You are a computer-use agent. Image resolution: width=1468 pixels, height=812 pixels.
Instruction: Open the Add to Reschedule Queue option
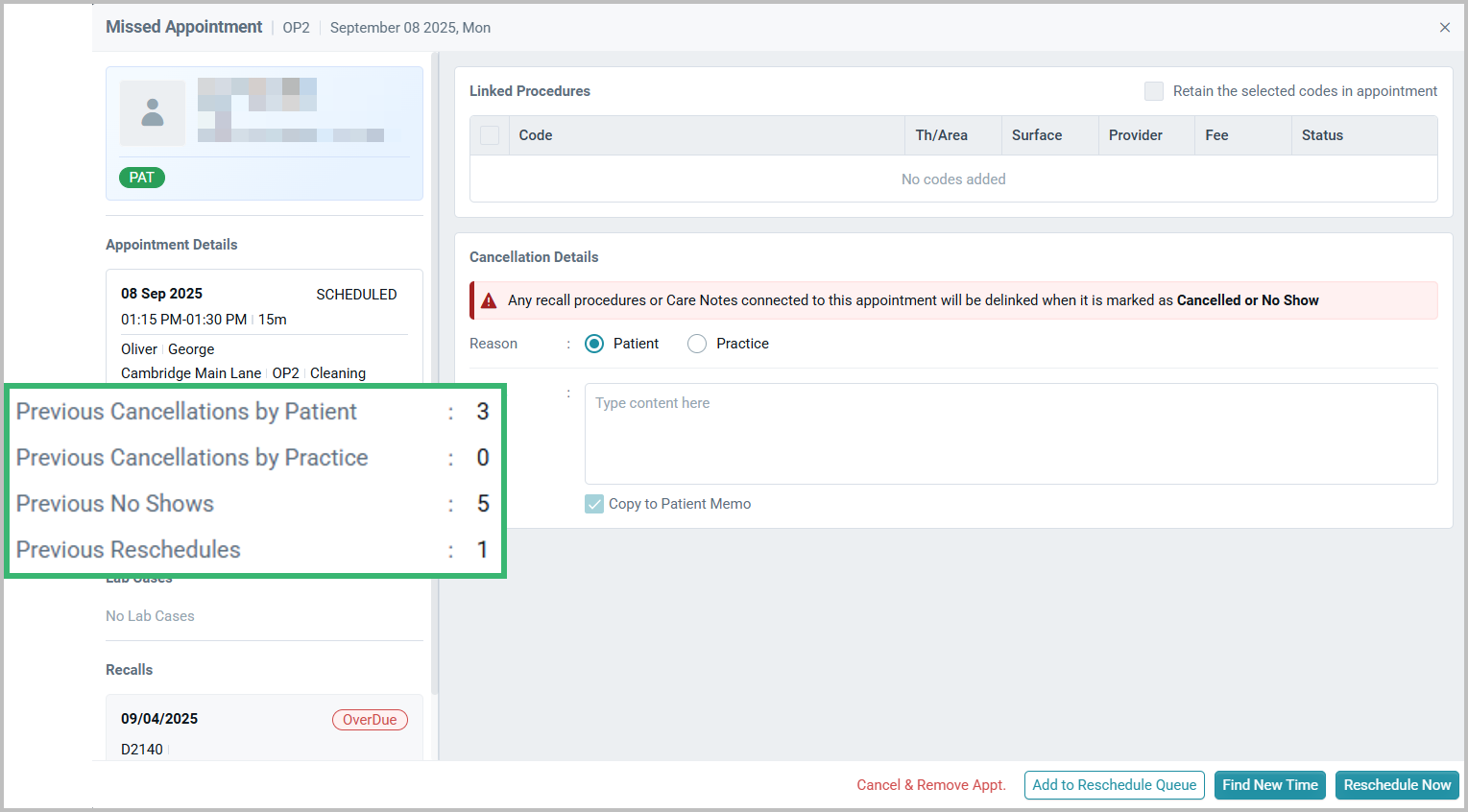[x=1114, y=785]
